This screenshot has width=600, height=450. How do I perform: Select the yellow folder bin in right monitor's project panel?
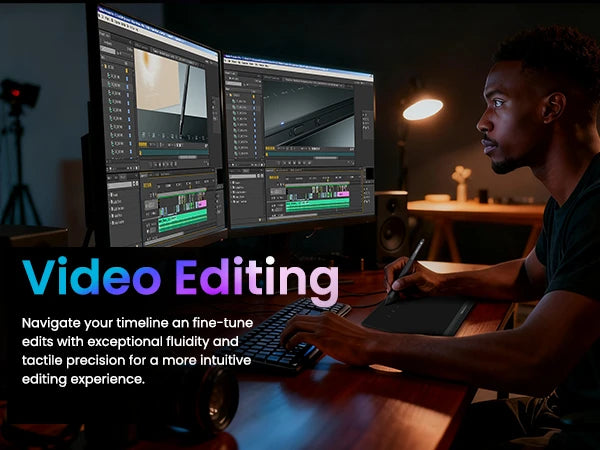point(230,94)
